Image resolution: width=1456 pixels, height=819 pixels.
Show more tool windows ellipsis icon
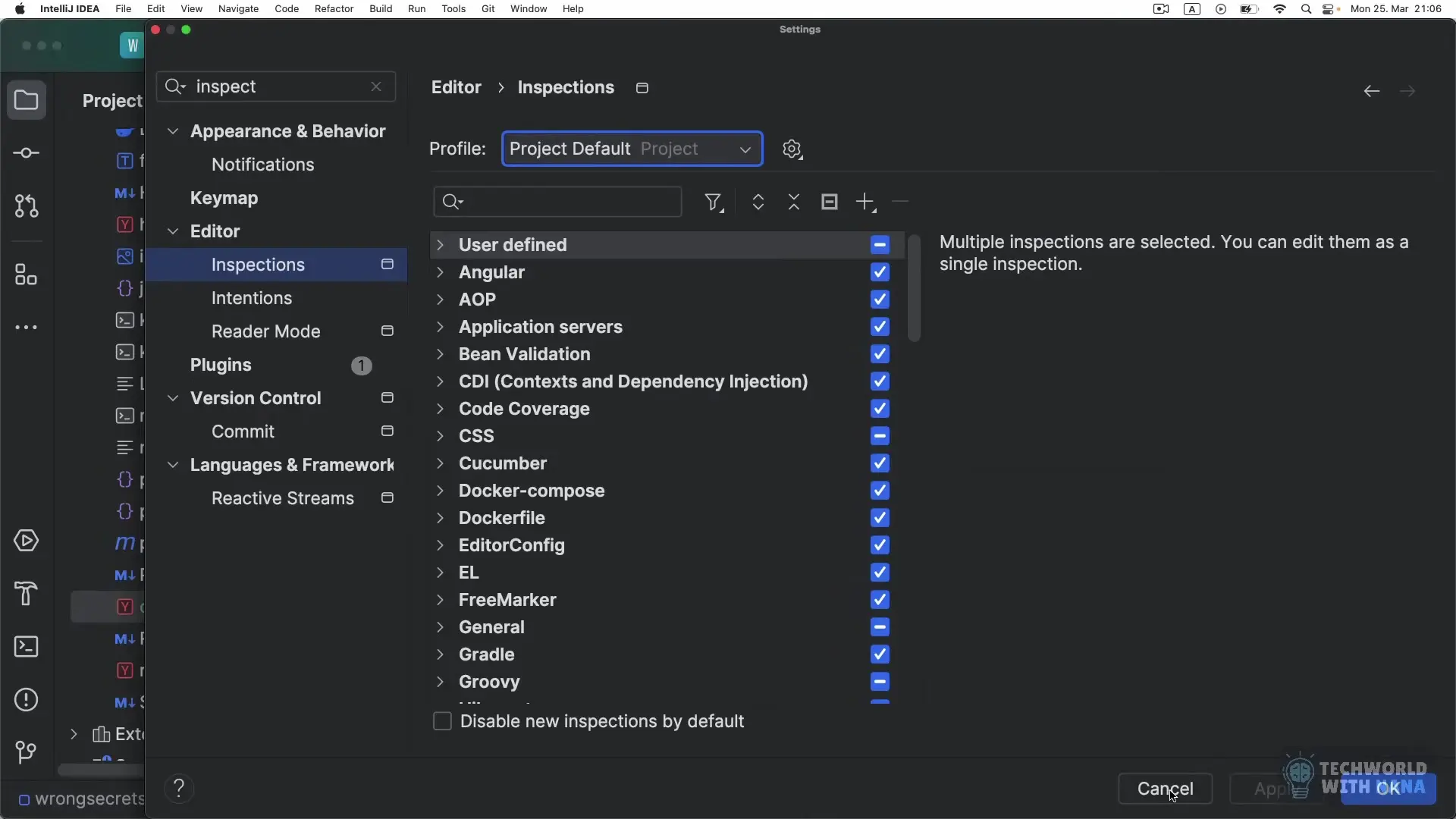(x=27, y=328)
